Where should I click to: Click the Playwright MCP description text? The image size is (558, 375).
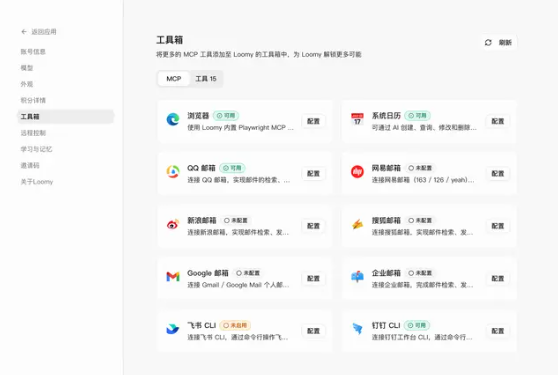[241, 128]
